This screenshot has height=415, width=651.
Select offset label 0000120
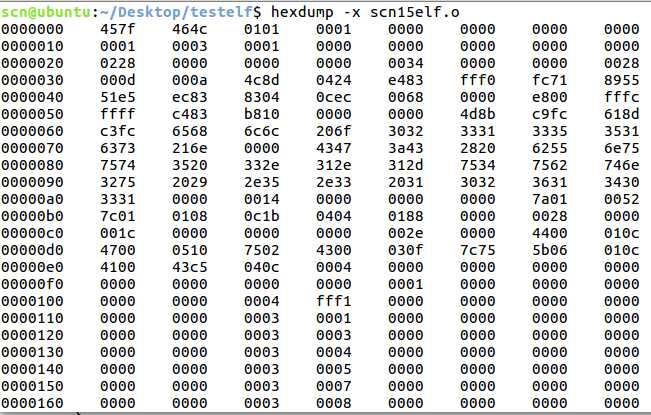point(32,335)
